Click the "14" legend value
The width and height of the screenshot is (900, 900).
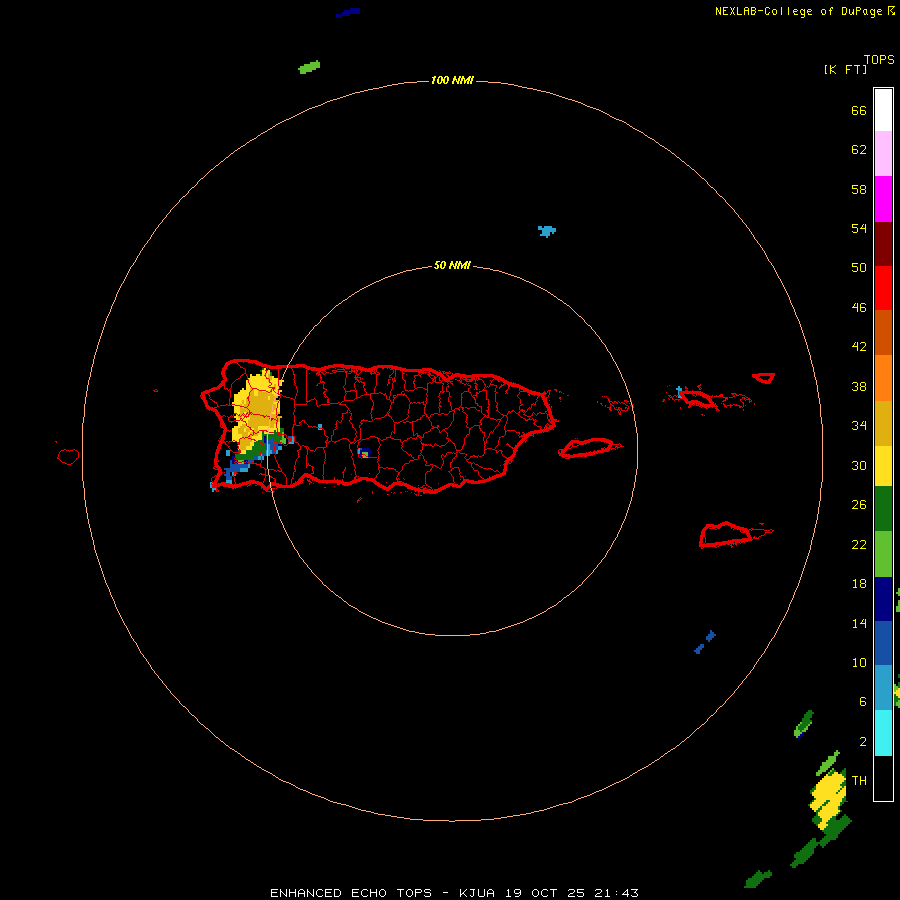[x=859, y=623]
